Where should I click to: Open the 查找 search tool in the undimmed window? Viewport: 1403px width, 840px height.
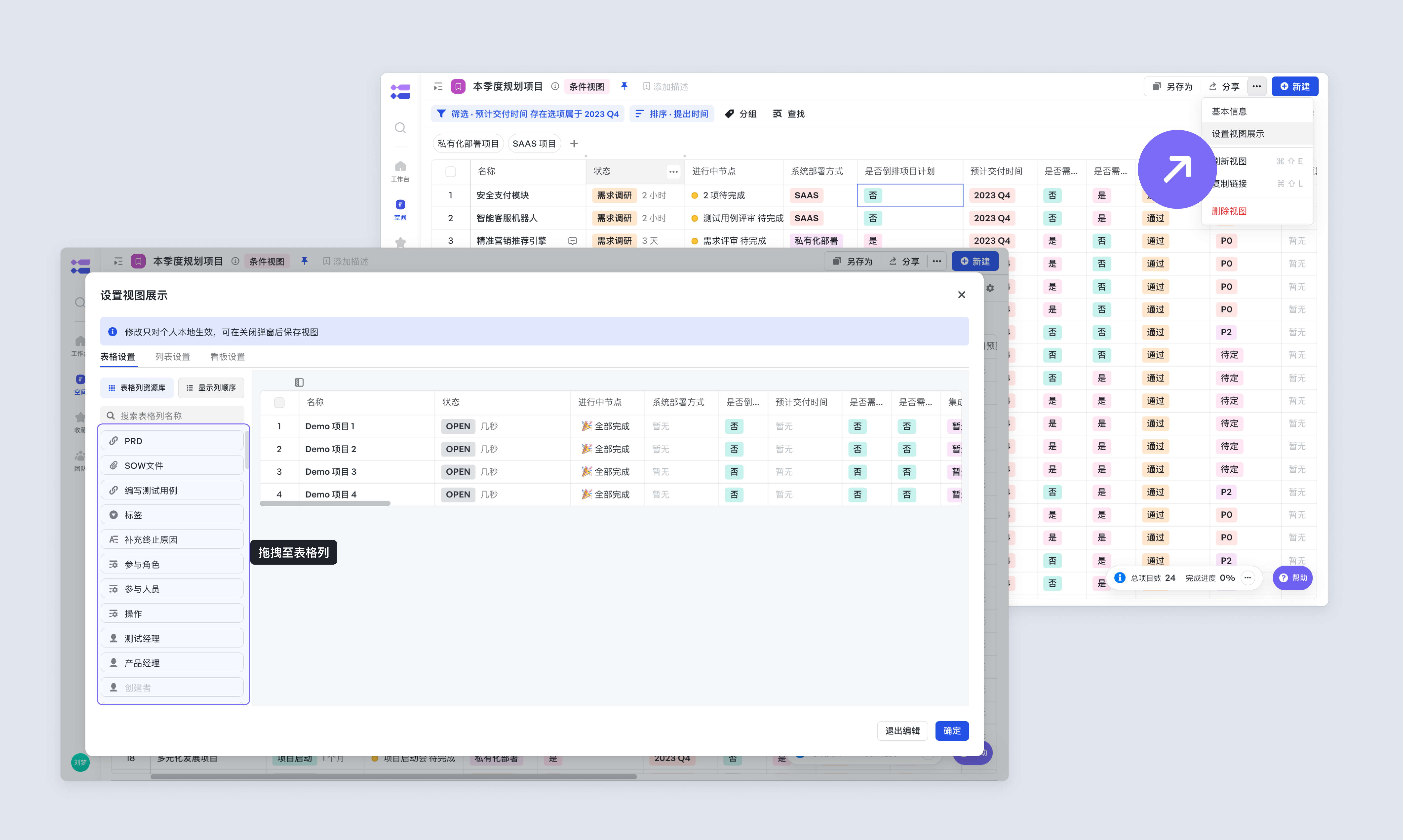(x=789, y=114)
